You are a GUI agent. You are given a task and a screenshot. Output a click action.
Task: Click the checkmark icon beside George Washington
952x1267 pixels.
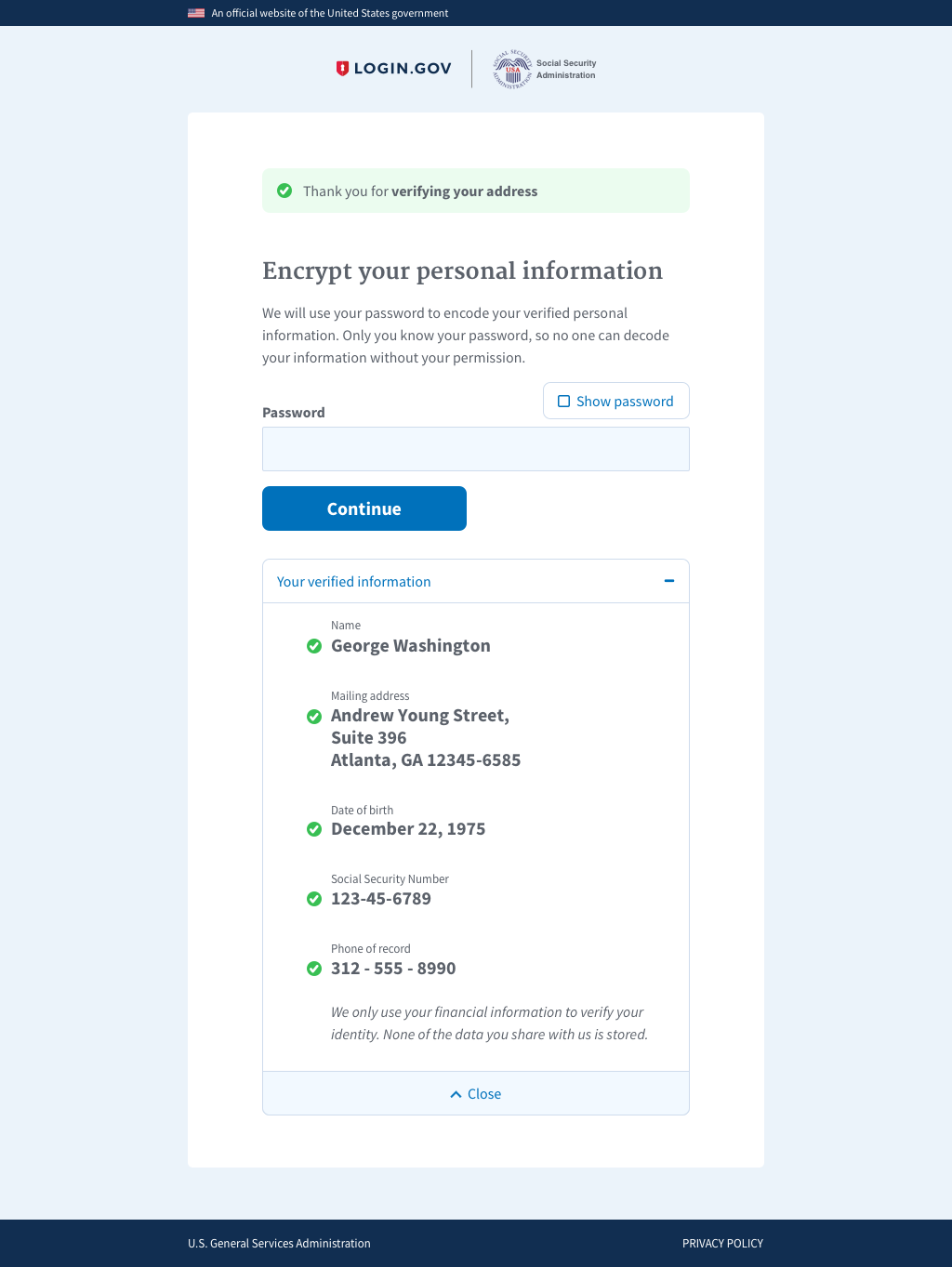[x=314, y=646]
